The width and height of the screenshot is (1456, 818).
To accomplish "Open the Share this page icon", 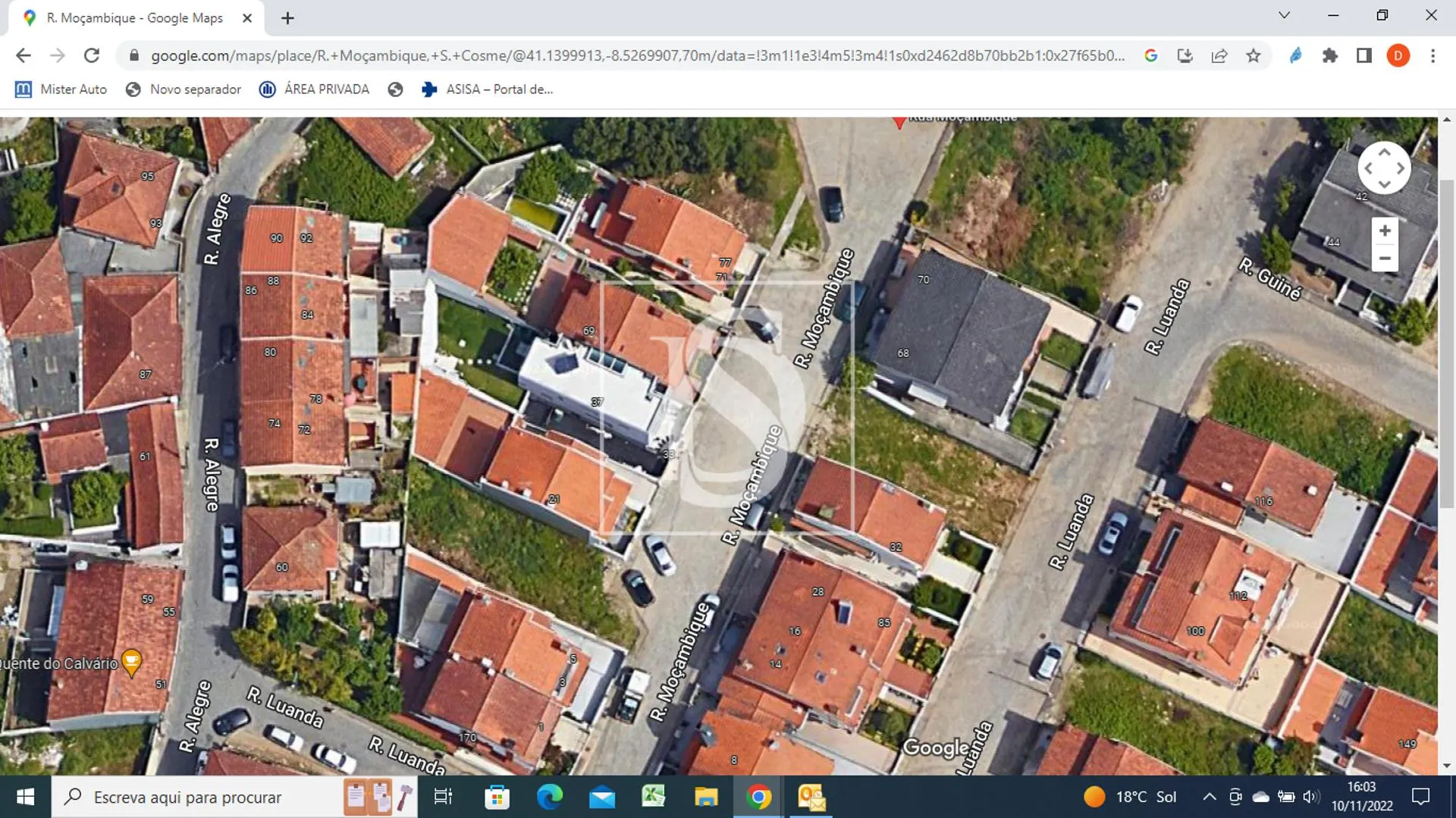I will pyautogui.click(x=1219, y=55).
